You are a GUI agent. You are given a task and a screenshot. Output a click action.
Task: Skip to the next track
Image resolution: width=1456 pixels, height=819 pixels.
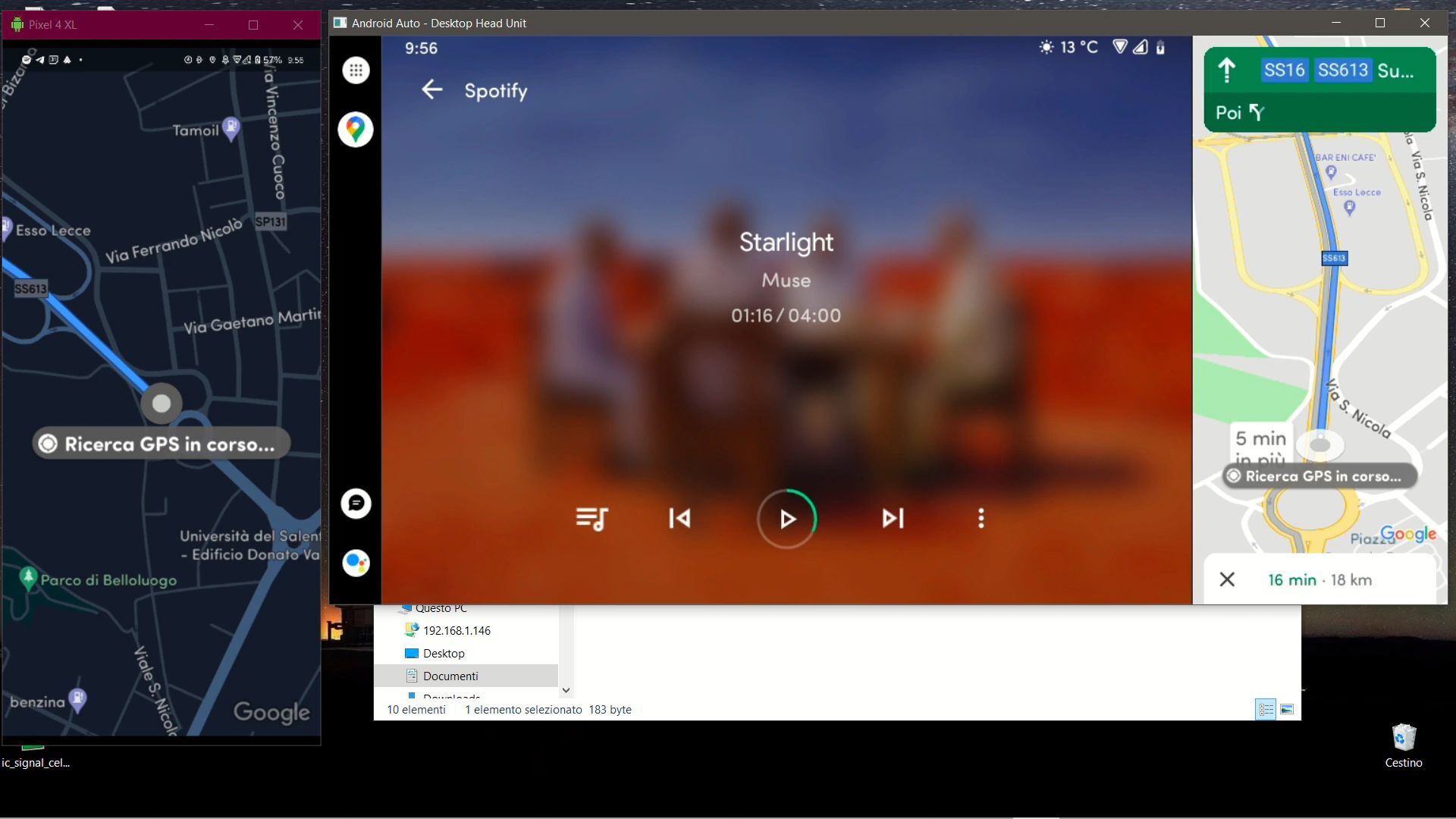892,519
